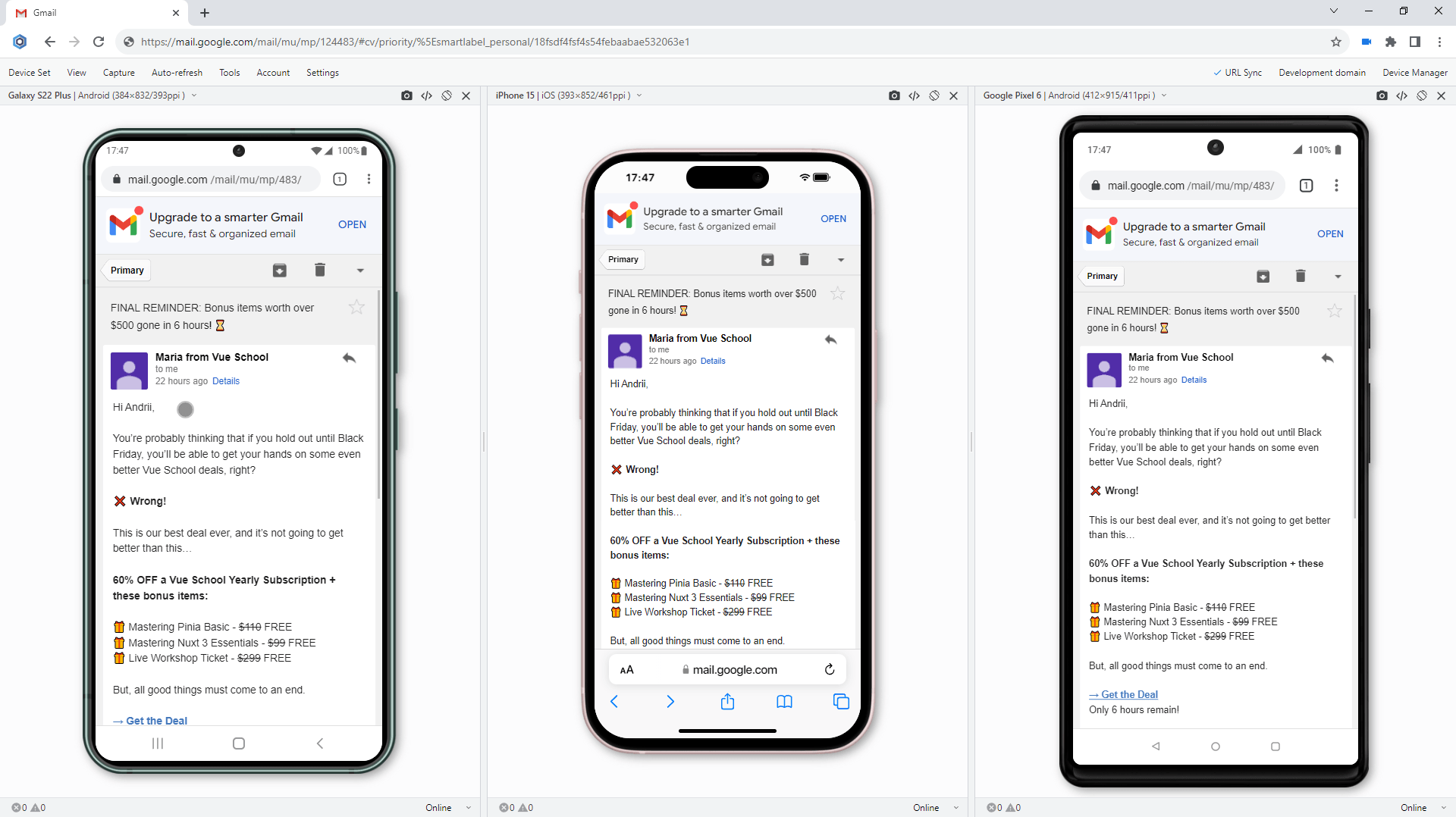Open the View menu

click(x=77, y=73)
